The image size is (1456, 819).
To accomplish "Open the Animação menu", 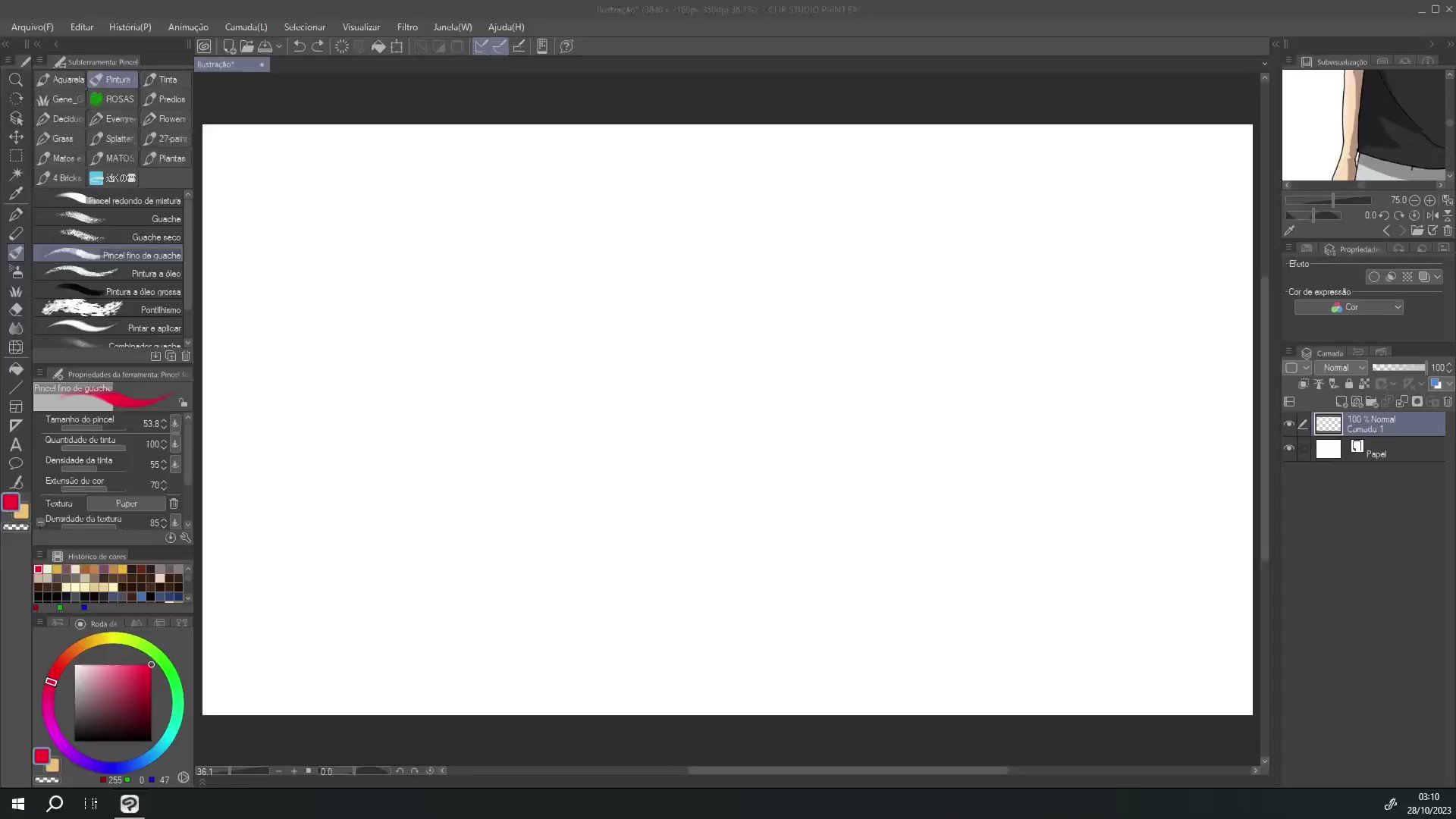I will pos(188,27).
